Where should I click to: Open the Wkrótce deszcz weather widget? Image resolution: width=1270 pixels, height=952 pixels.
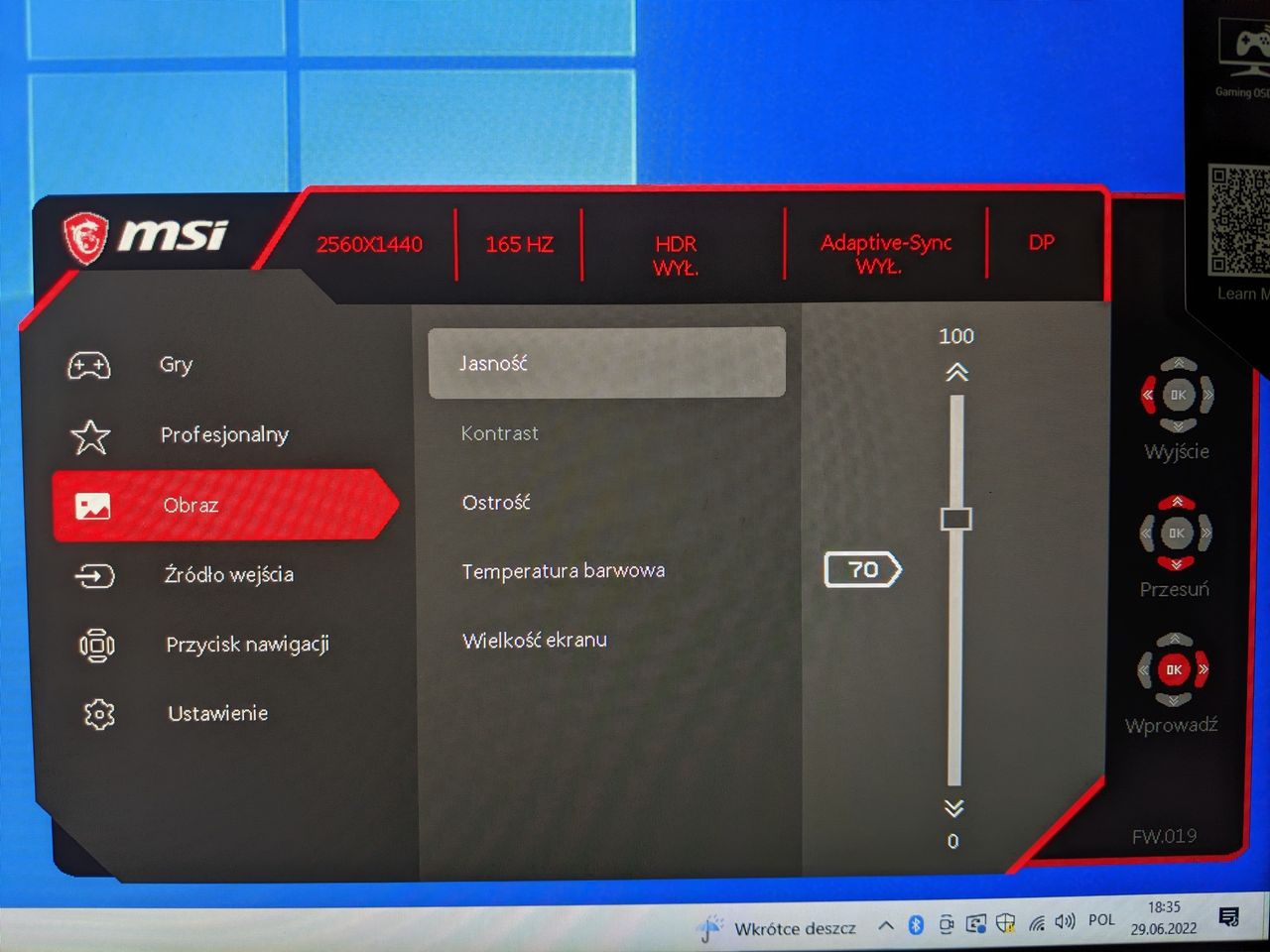[778, 928]
